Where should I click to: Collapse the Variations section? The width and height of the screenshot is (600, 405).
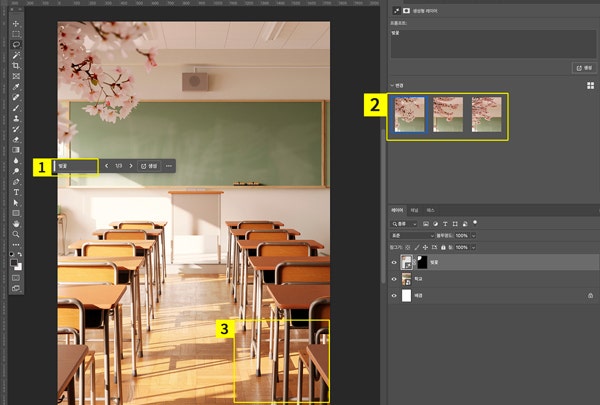click(392, 85)
